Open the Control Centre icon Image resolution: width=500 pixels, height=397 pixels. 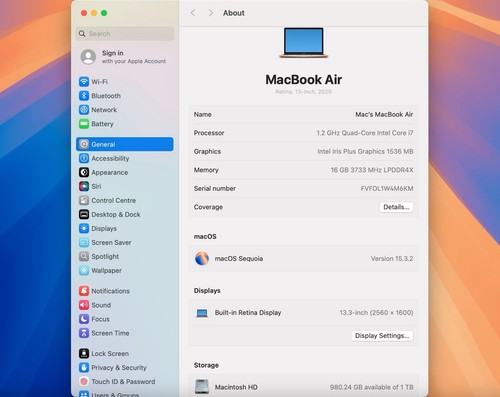84,200
